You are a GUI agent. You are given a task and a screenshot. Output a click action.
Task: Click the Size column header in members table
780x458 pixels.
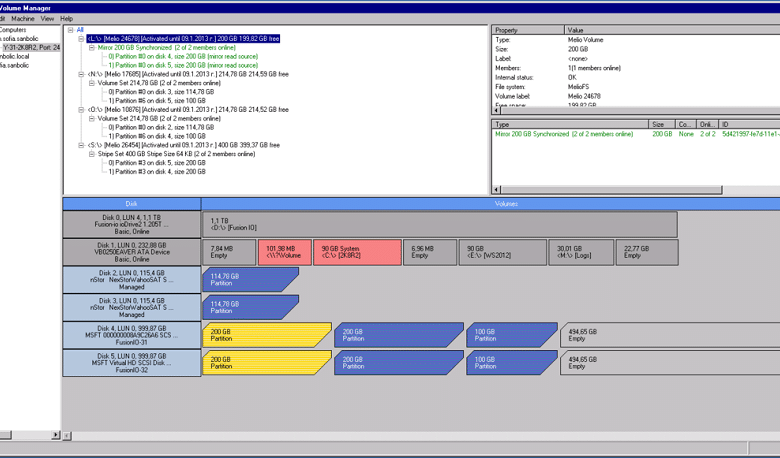tap(662, 124)
